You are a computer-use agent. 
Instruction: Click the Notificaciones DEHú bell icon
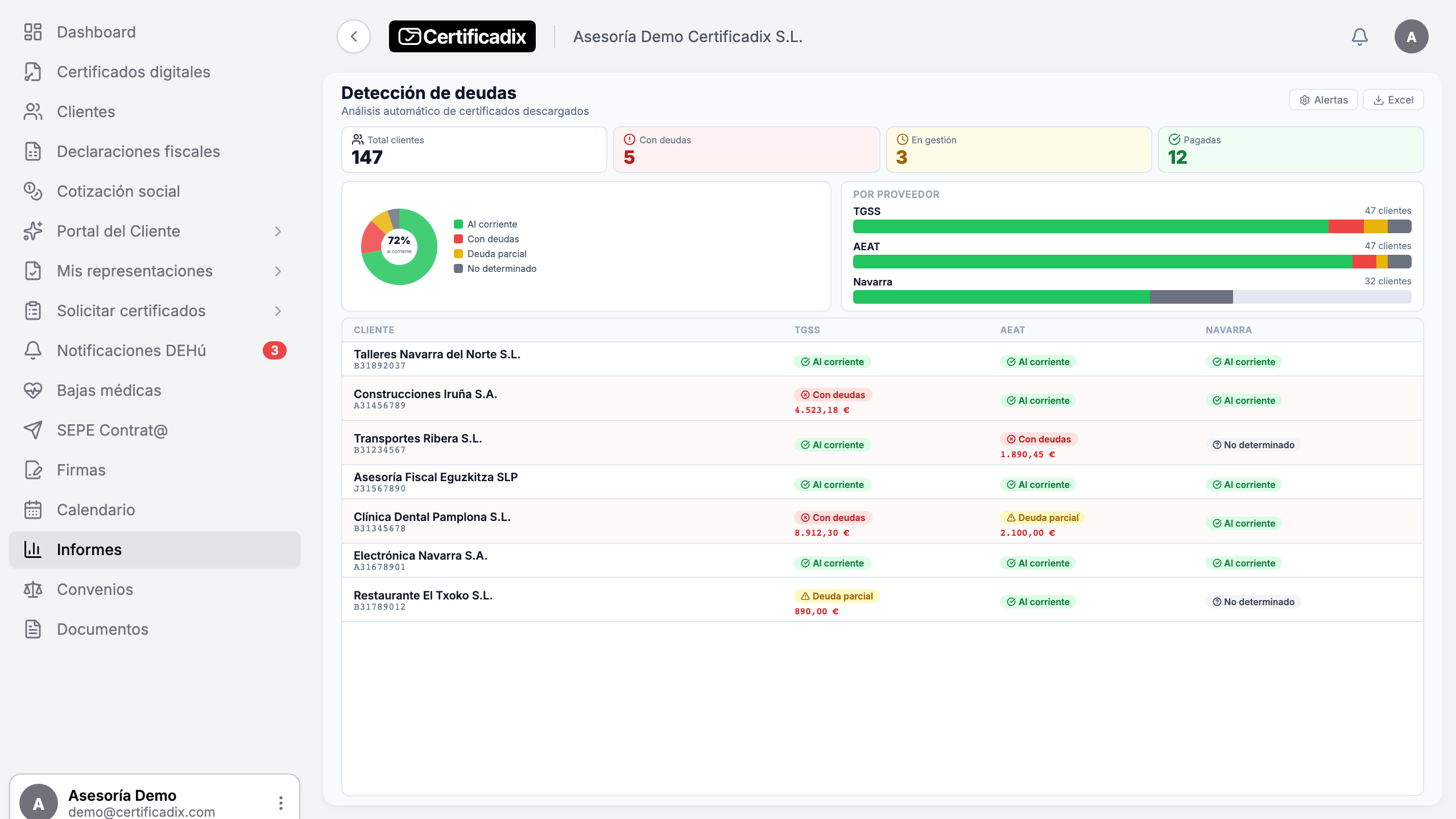[33, 350]
